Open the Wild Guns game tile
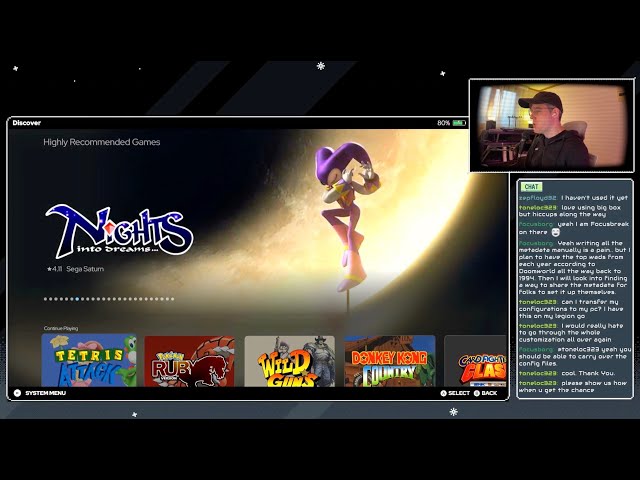This screenshot has height=480, width=640. (x=289, y=361)
